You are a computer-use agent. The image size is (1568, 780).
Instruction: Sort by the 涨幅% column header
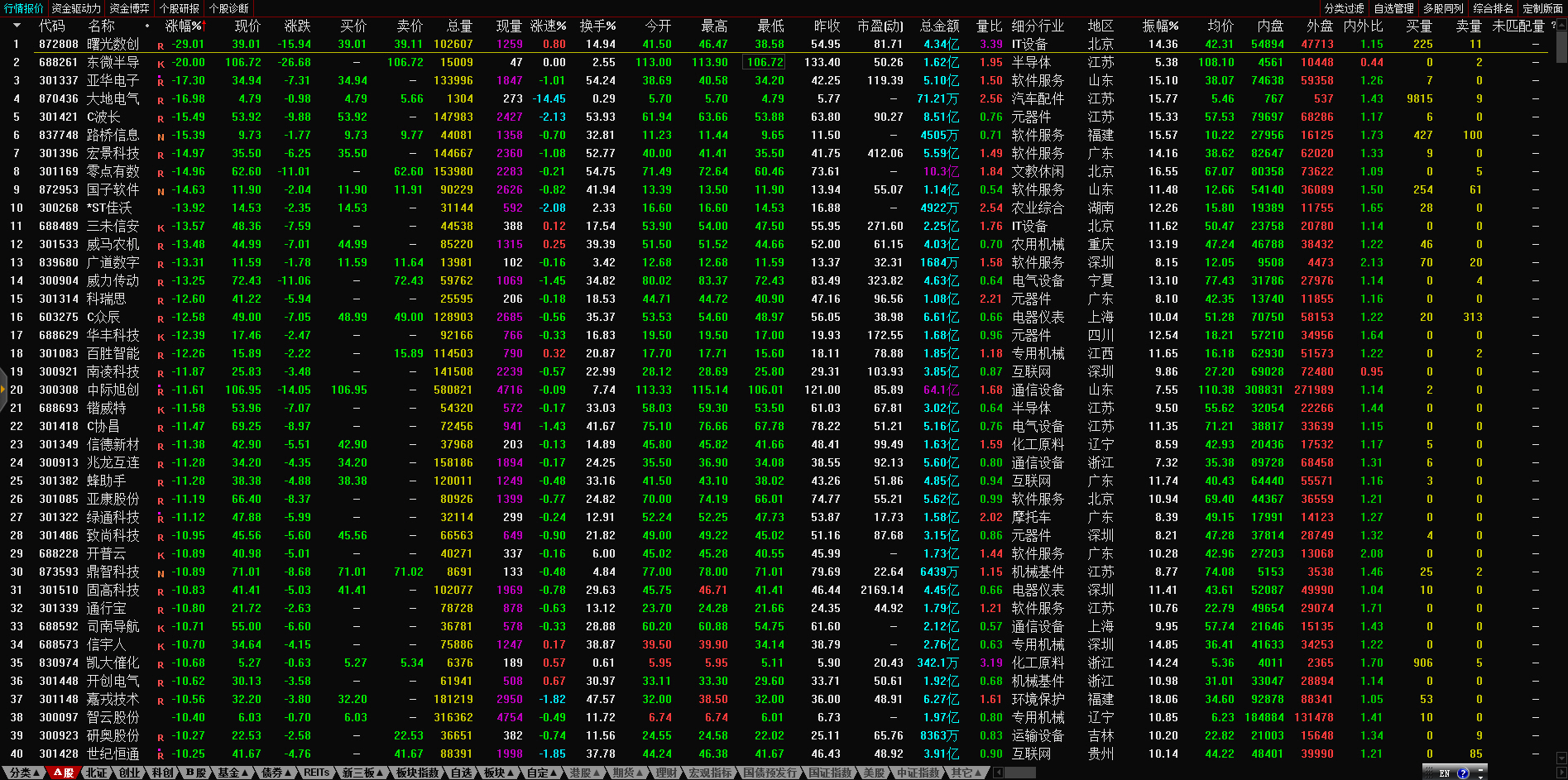click(184, 26)
